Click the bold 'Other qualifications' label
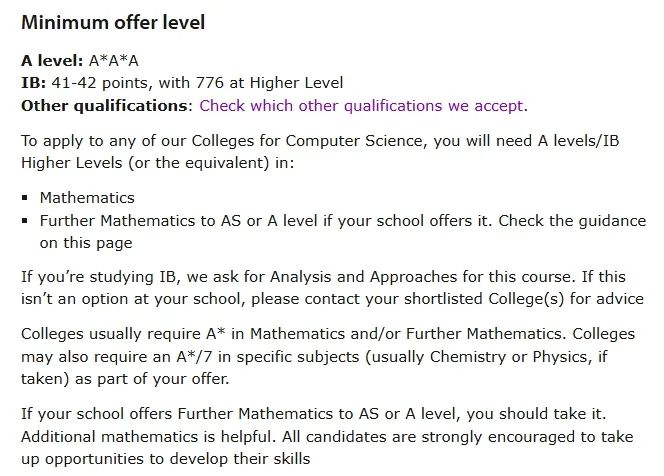Screen dimensions: 664x476 pyautogui.click(x=104, y=106)
